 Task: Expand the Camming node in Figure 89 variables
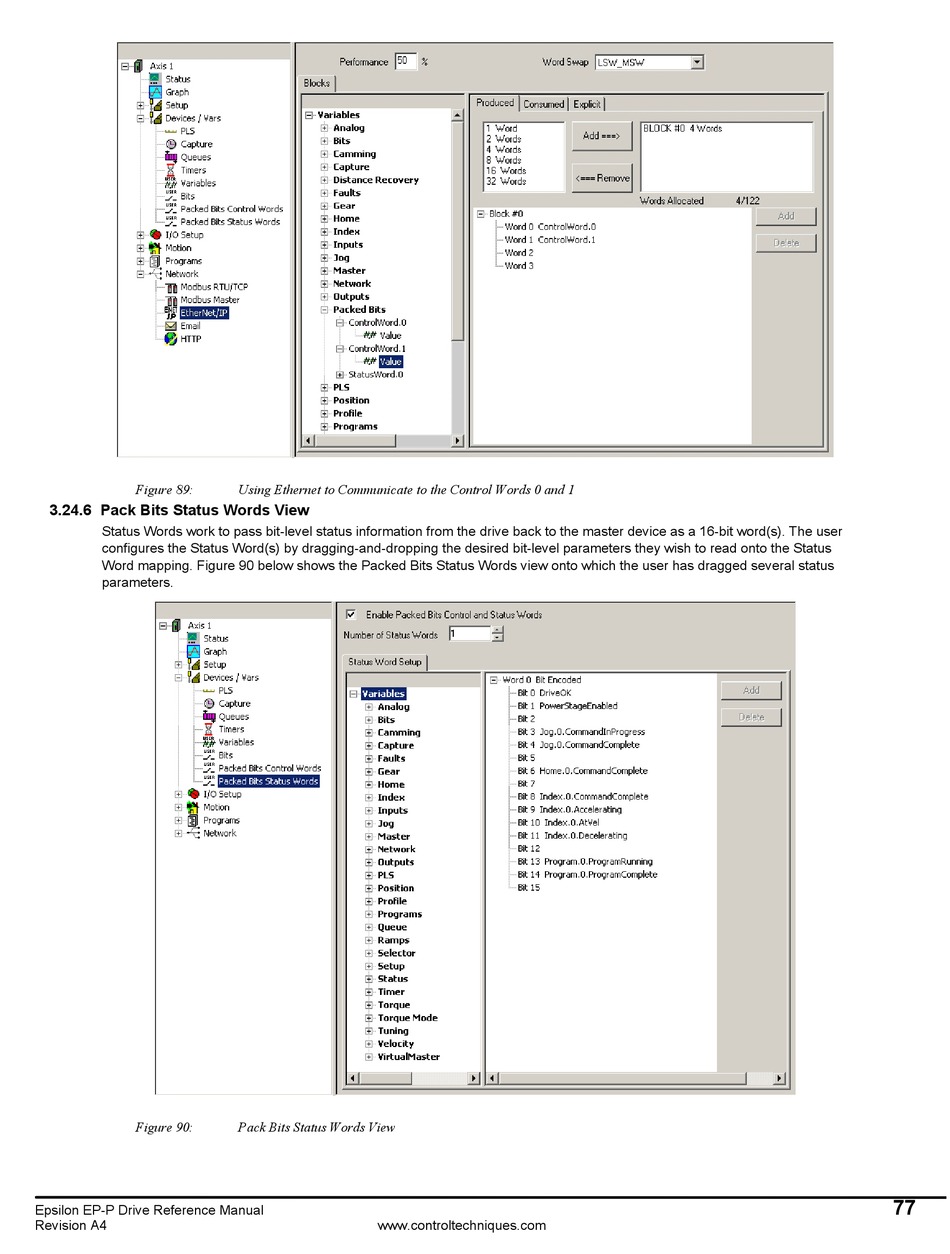tap(324, 154)
